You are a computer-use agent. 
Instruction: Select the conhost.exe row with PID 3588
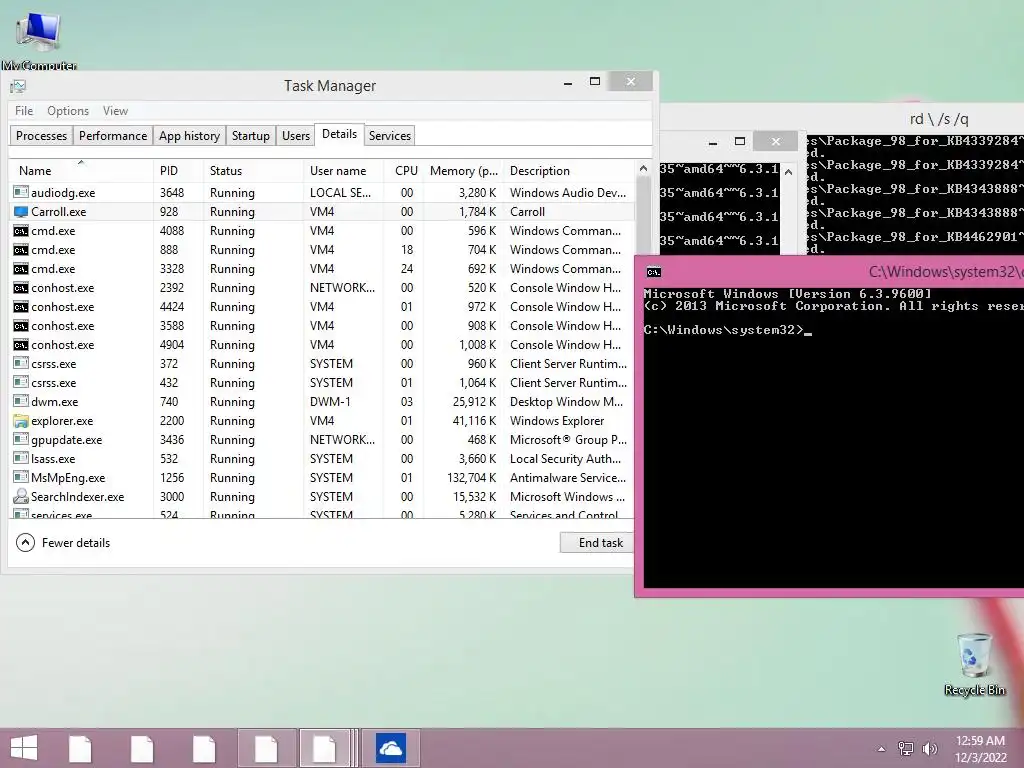tap(321, 325)
